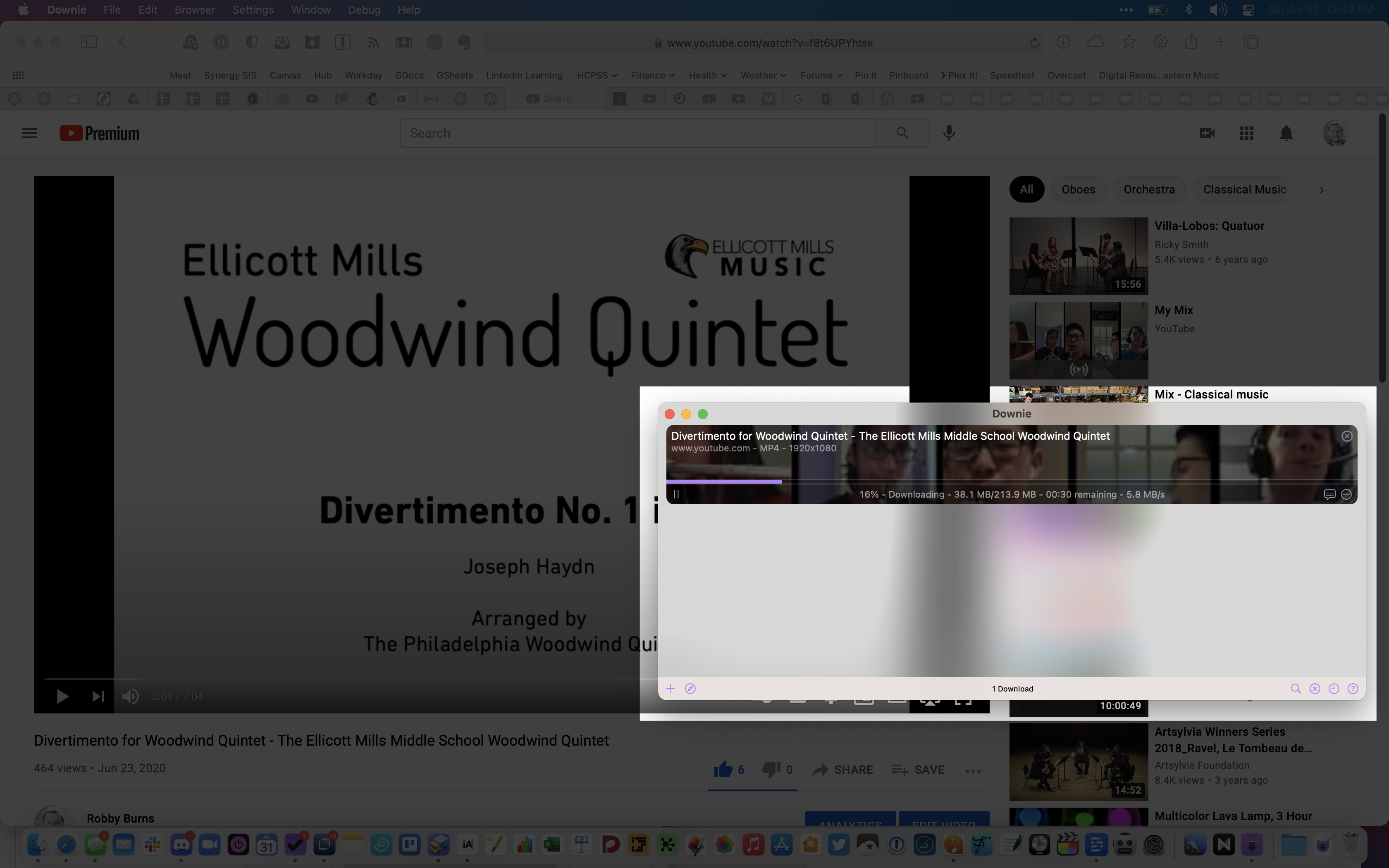Play the Woodwind Quintet video

click(x=62, y=696)
